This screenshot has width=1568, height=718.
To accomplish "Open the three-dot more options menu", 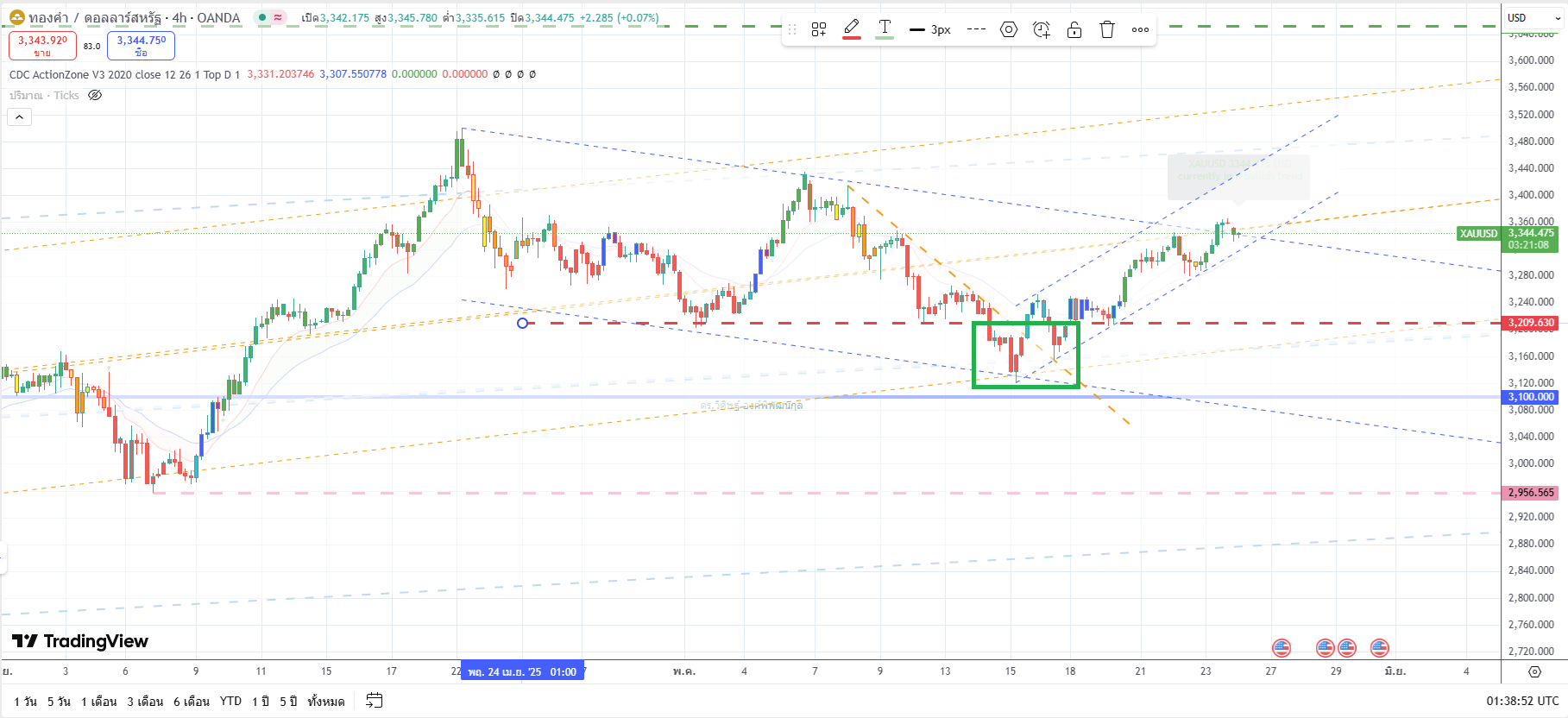I will (1140, 29).
